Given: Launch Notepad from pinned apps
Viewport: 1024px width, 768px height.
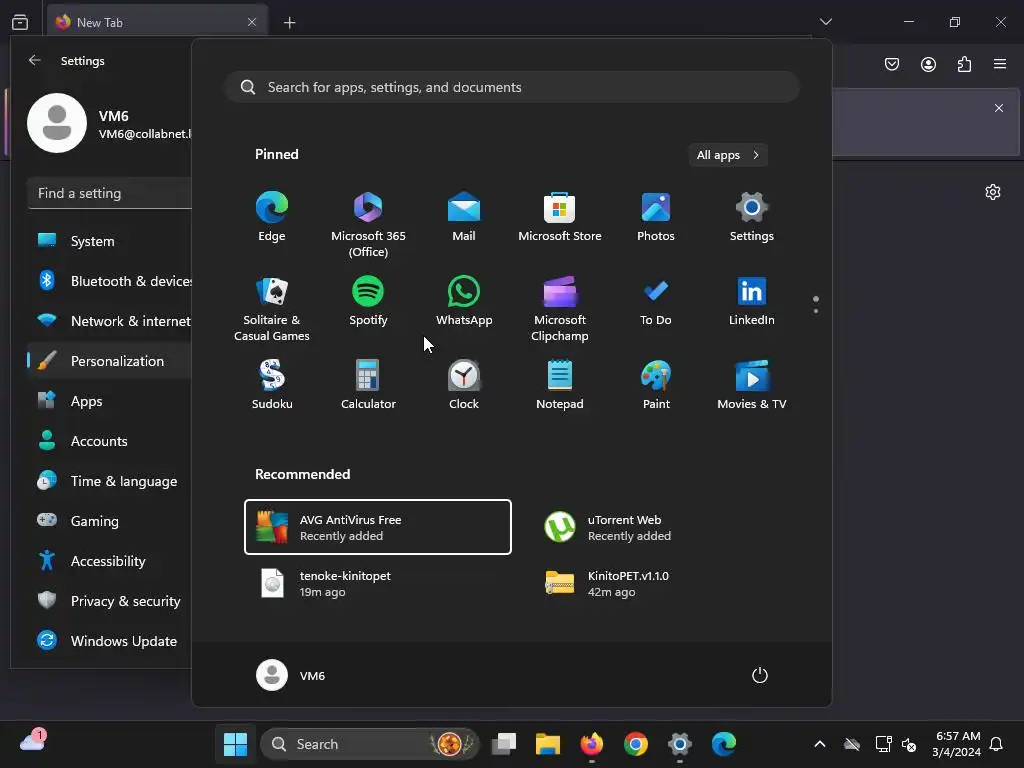Looking at the screenshot, I should (560, 385).
